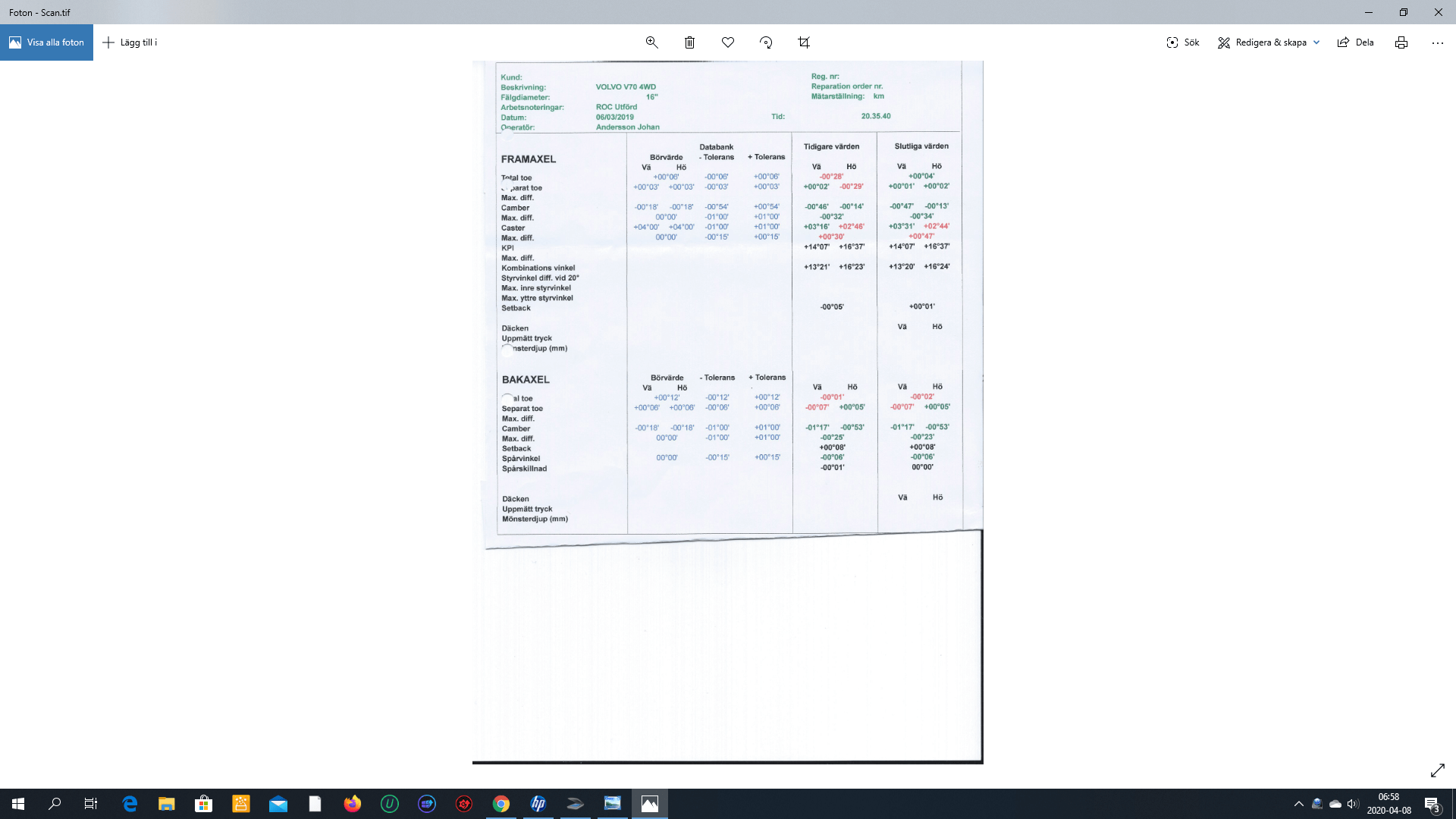Image resolution: width=1456 pixels, height=819 pixels.
Task: Click the scanned alignment report image
Action: (x=728, y=303)
